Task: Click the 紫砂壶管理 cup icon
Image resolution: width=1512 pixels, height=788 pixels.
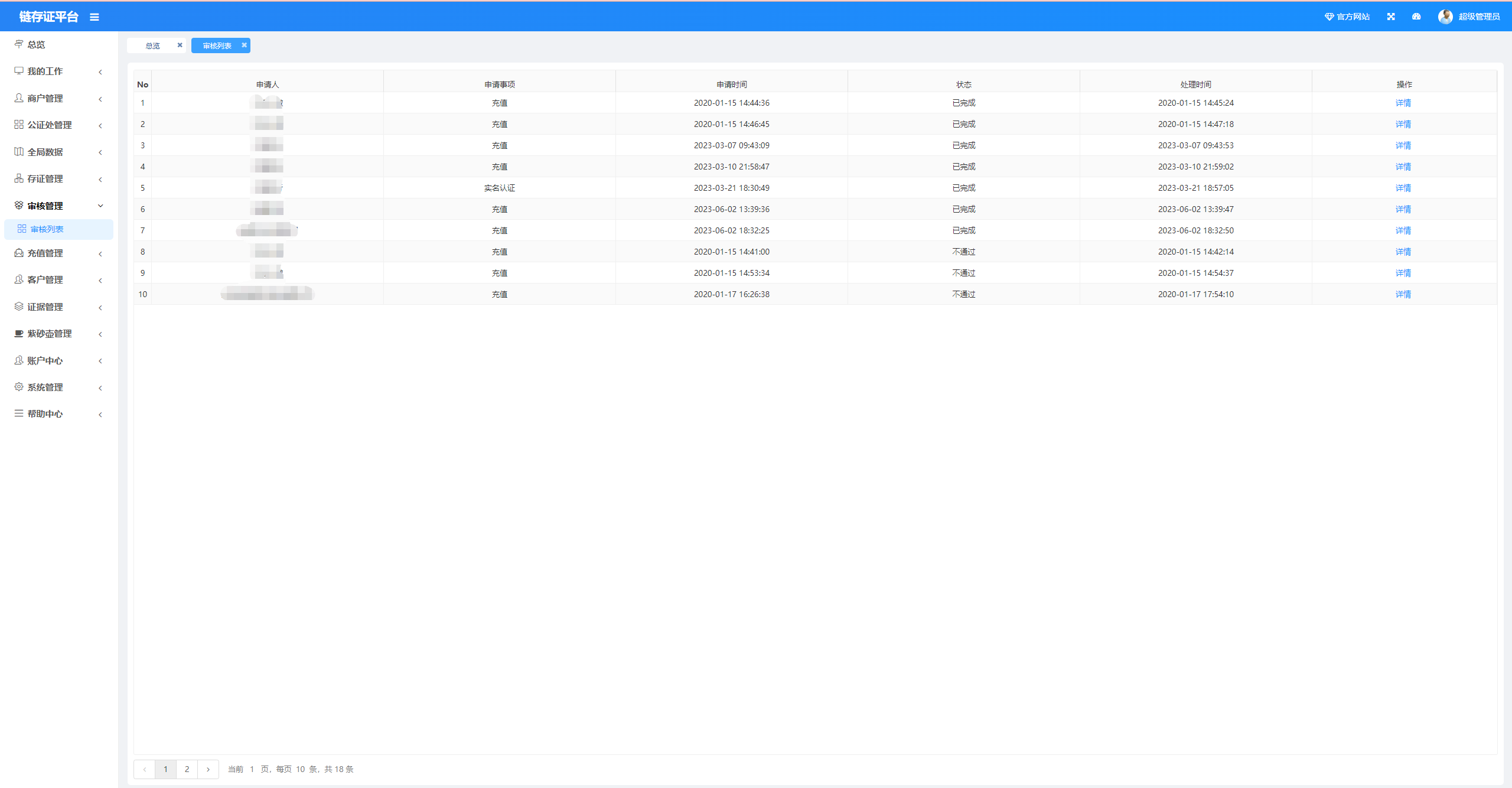Action: [x=19, y=333]
